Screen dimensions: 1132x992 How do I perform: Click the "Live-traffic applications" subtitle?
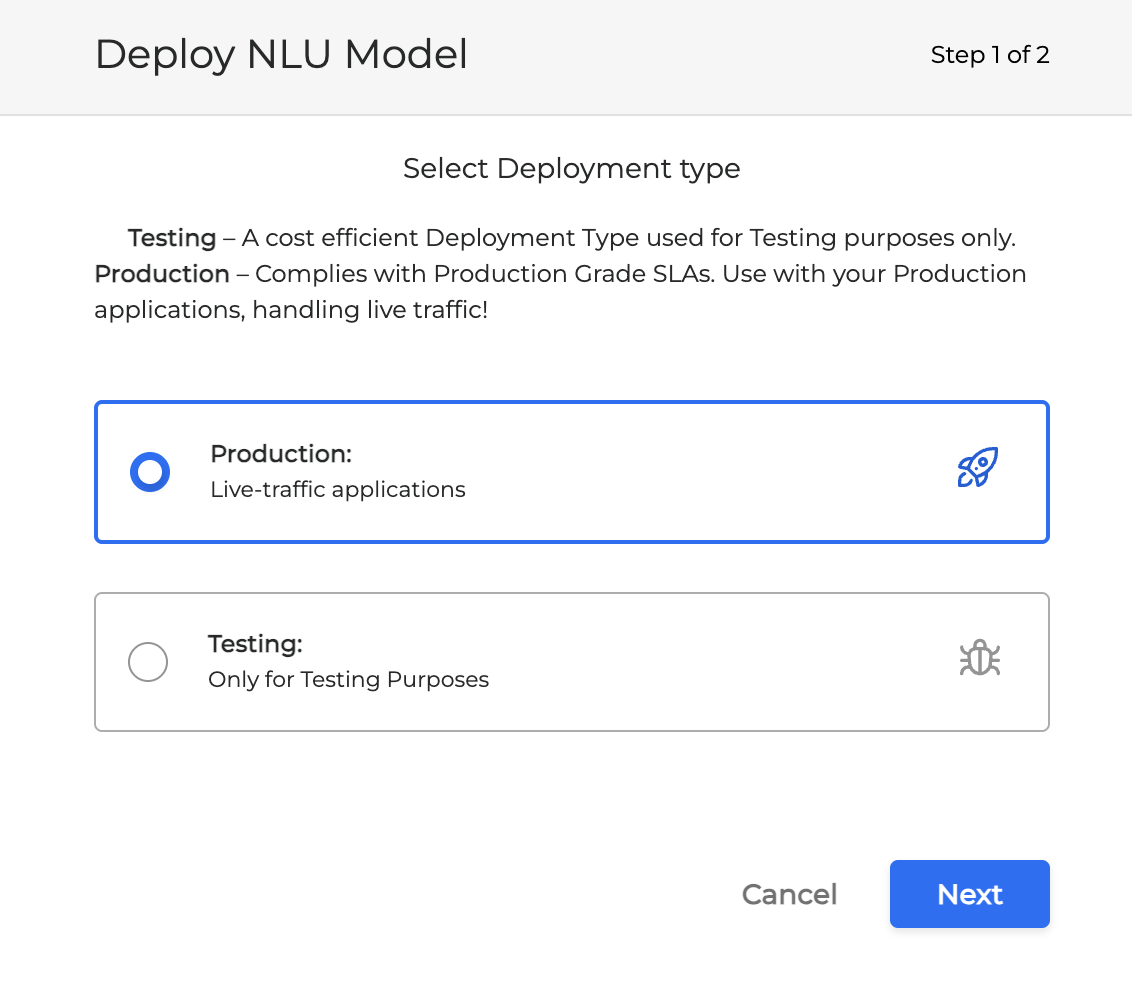tap(338, 490)
